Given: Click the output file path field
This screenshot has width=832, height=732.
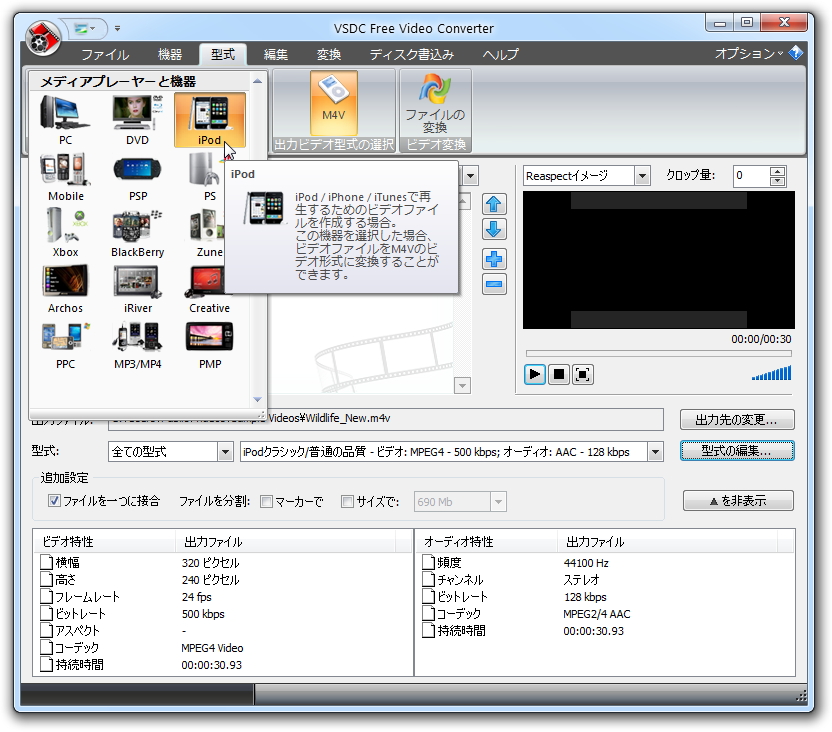Looking at the screenshot, I should click(386, 419).
